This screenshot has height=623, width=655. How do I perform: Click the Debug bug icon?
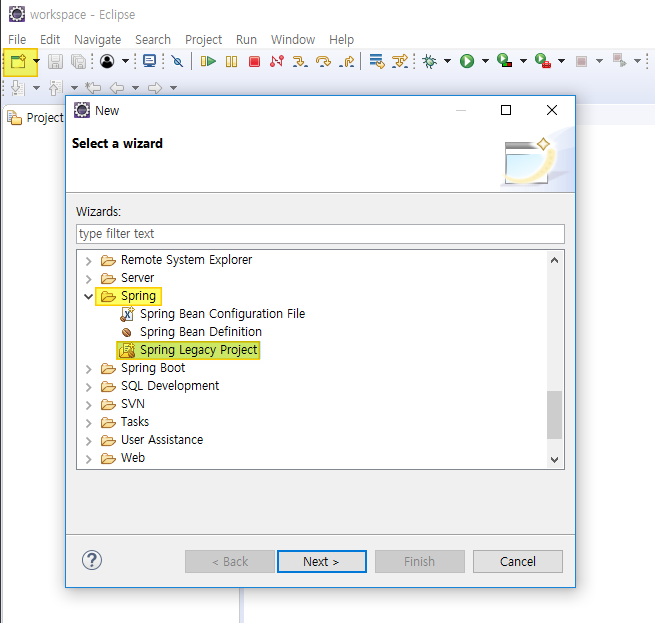429,61
